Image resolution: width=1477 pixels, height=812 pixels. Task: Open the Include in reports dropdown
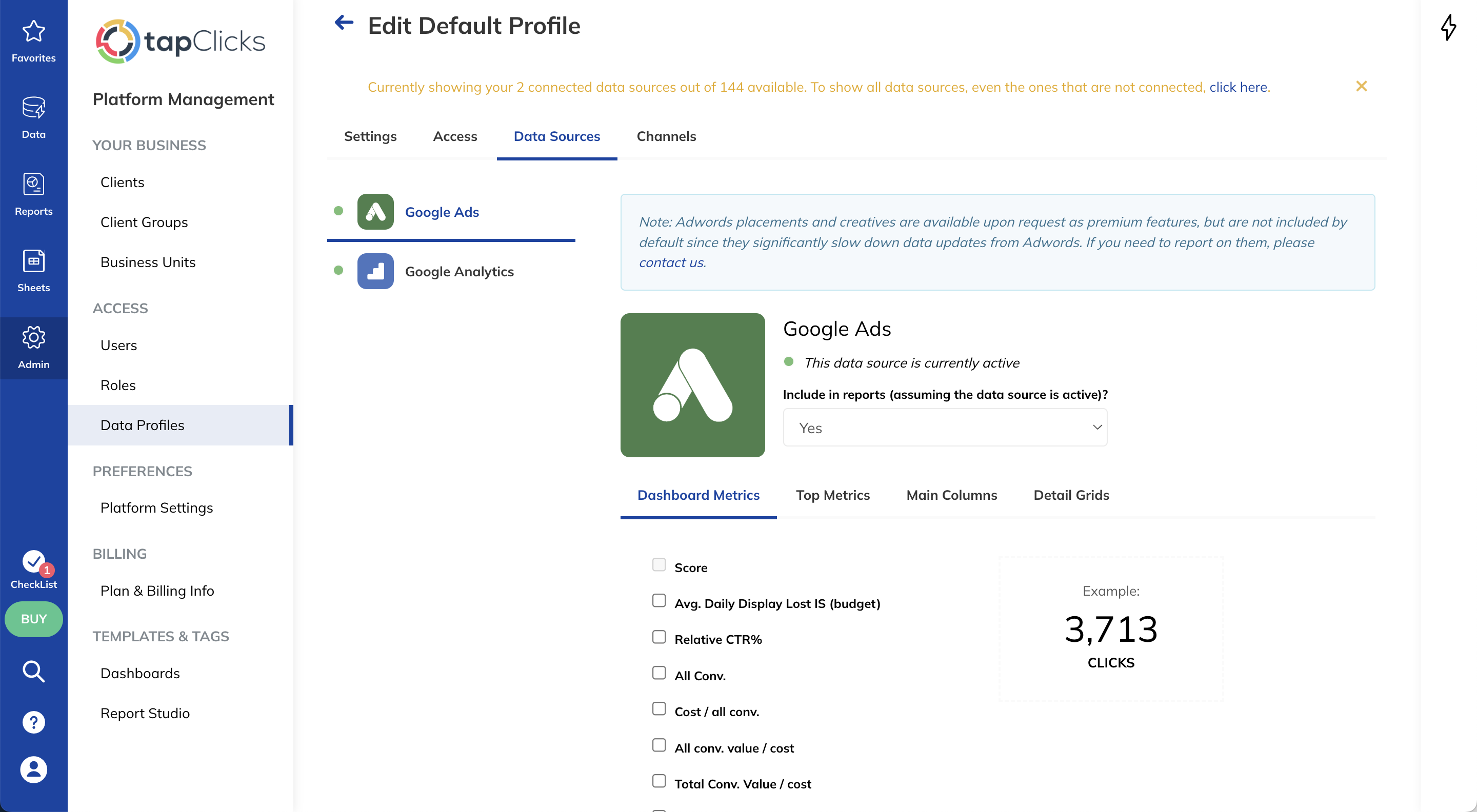(x=945, y=428)
